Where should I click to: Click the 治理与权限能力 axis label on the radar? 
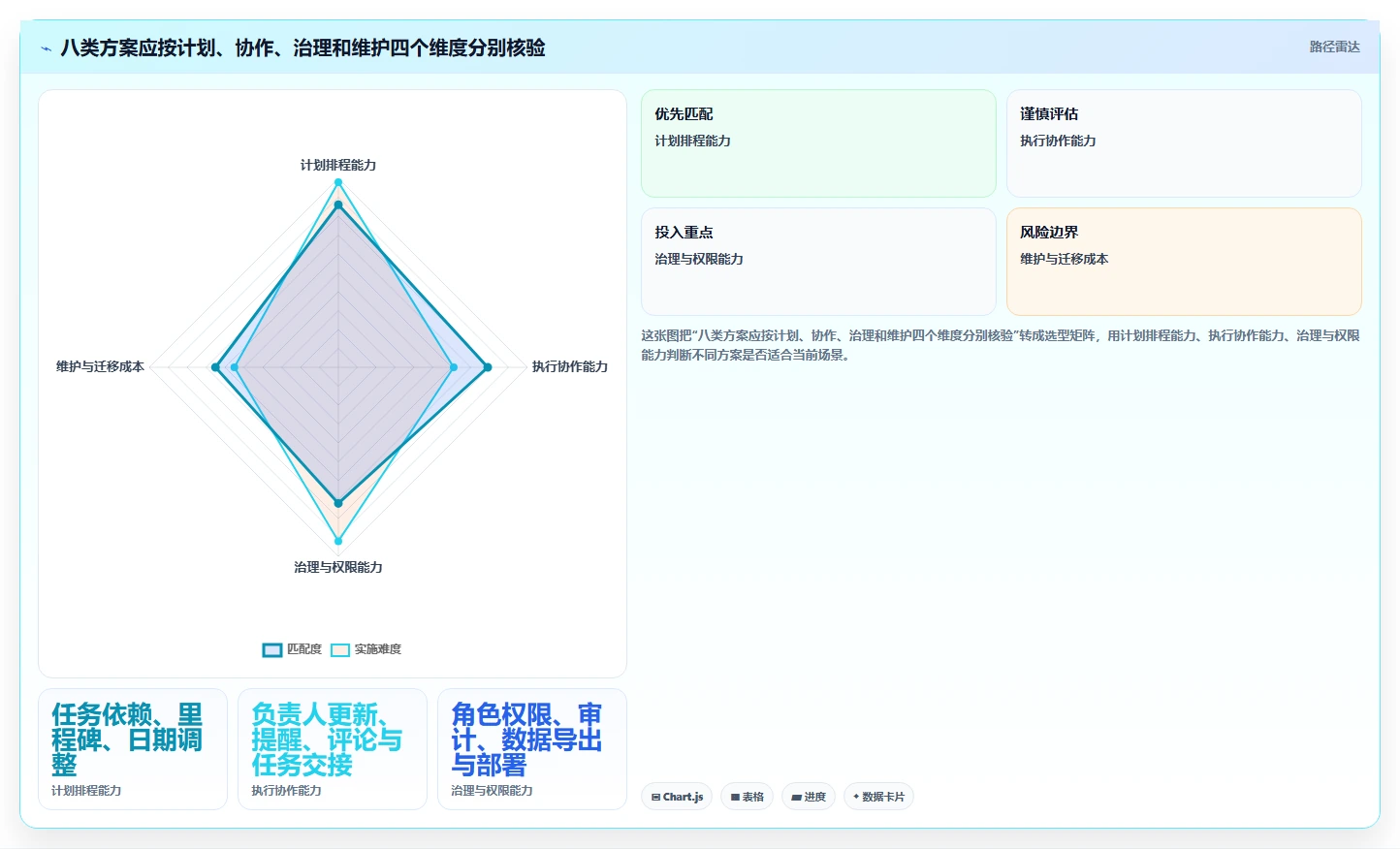338,567
